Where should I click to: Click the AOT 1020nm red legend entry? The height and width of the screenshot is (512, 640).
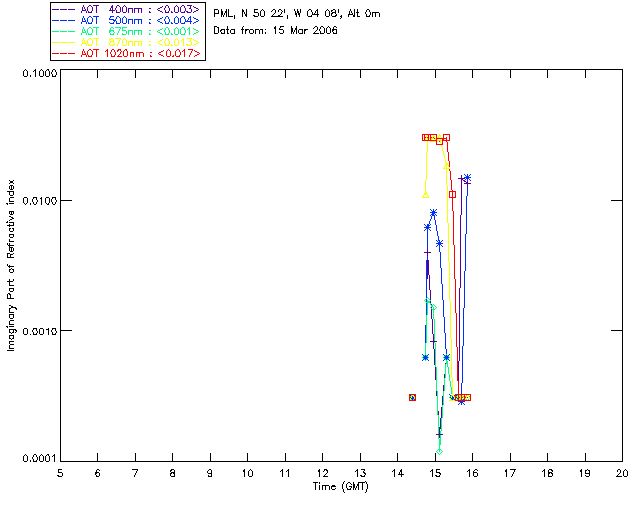[x=127, y=53]
